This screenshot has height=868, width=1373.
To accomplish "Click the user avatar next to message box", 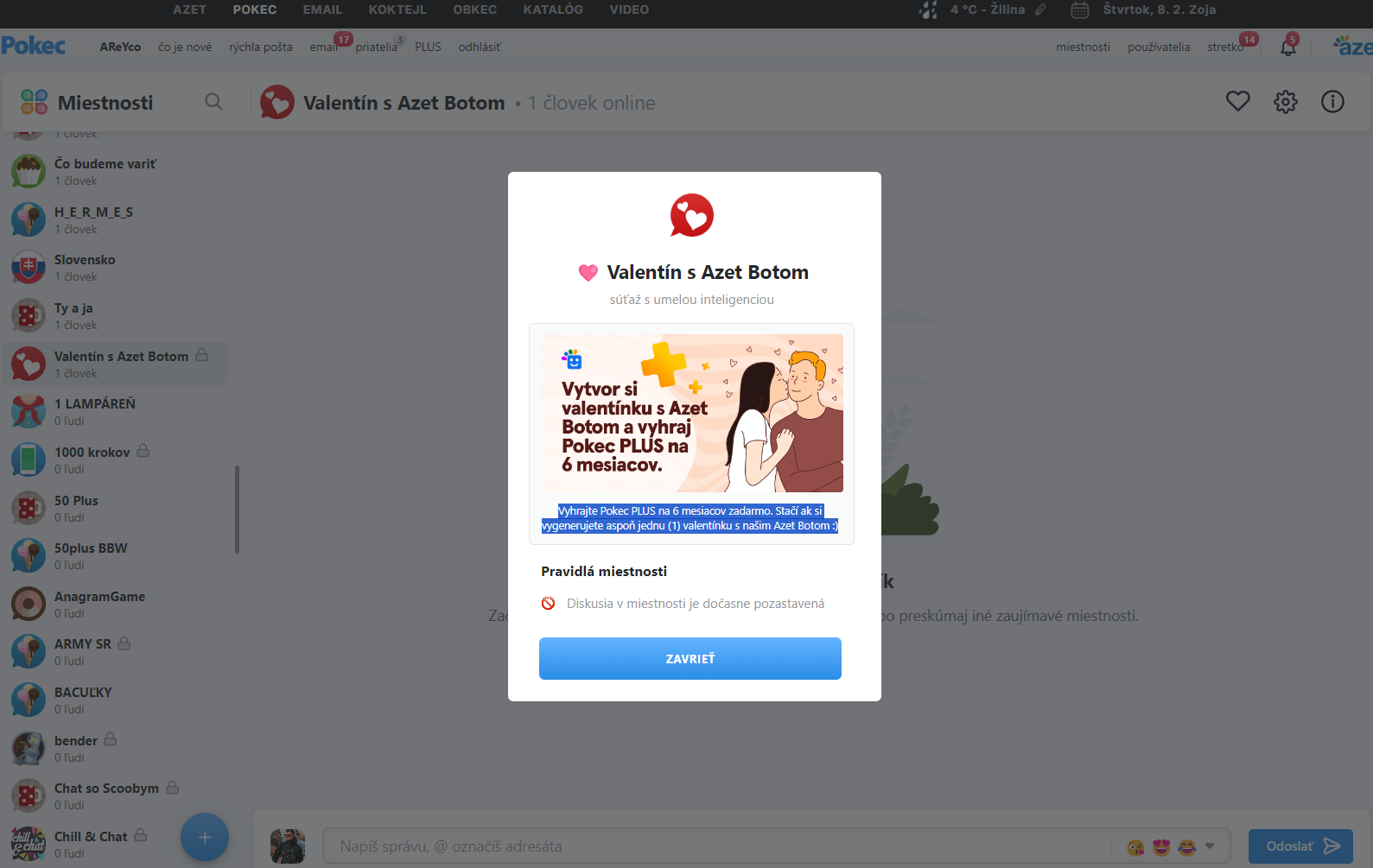I will [288, 846].
